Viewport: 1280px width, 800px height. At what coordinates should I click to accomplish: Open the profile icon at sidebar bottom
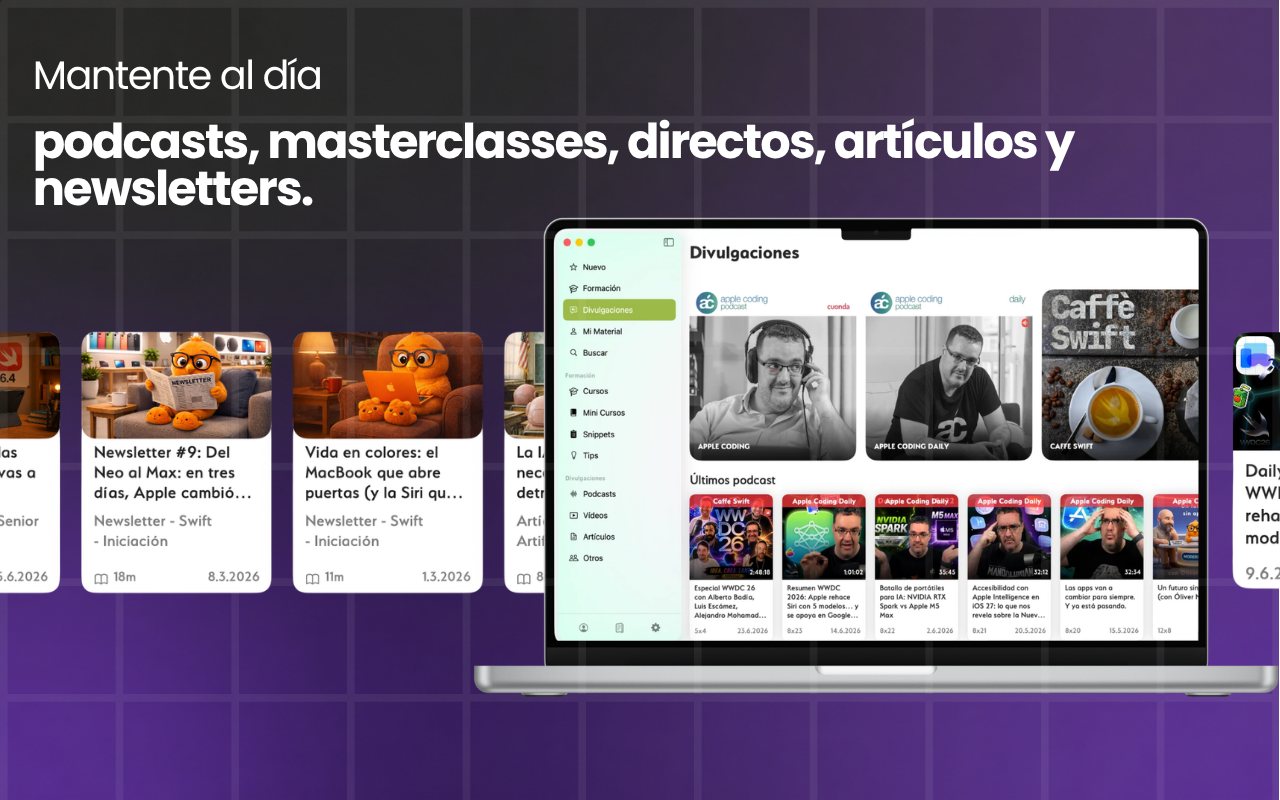[583, 628]
